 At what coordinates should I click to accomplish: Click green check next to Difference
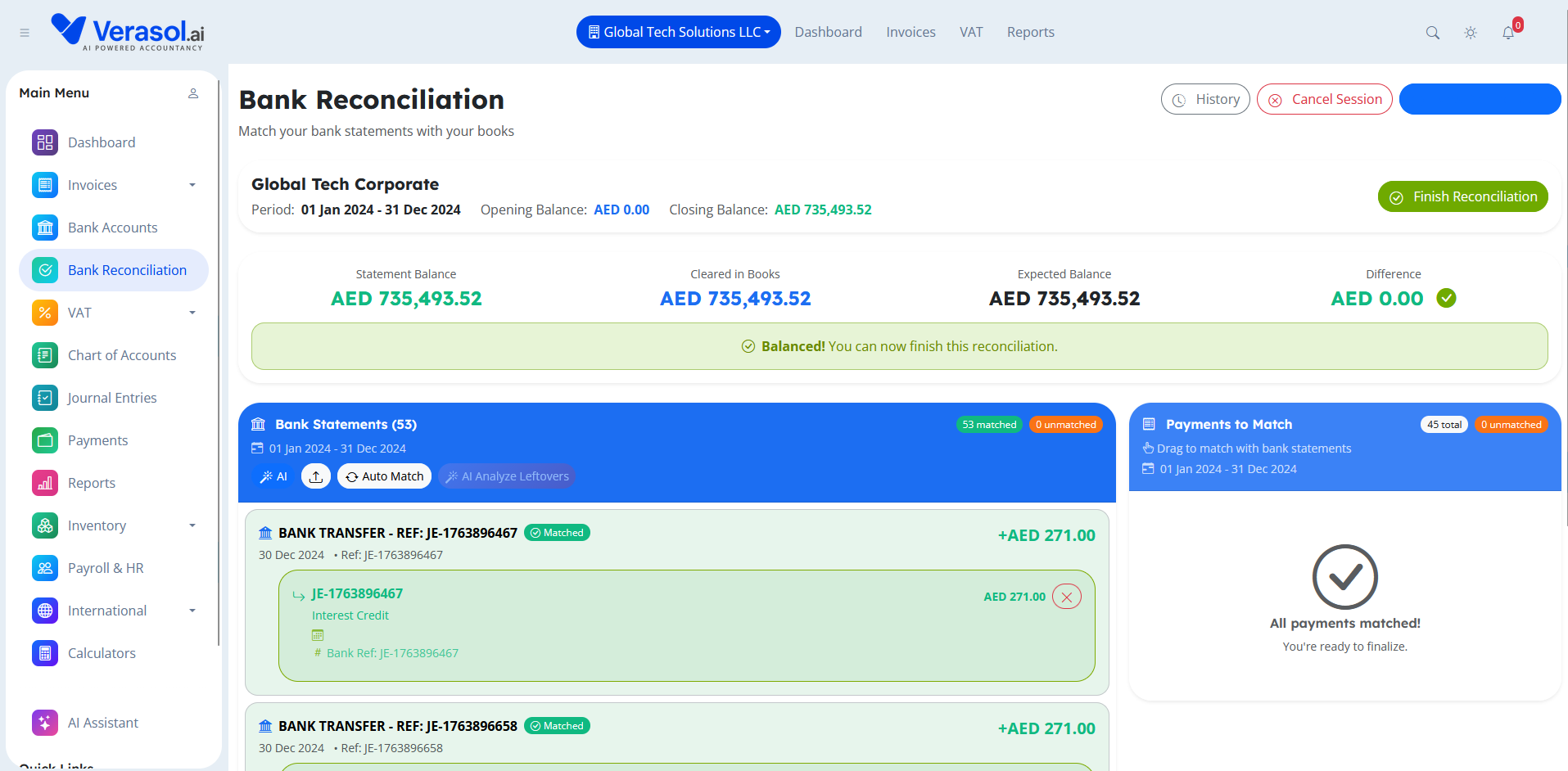[1447, 298]
